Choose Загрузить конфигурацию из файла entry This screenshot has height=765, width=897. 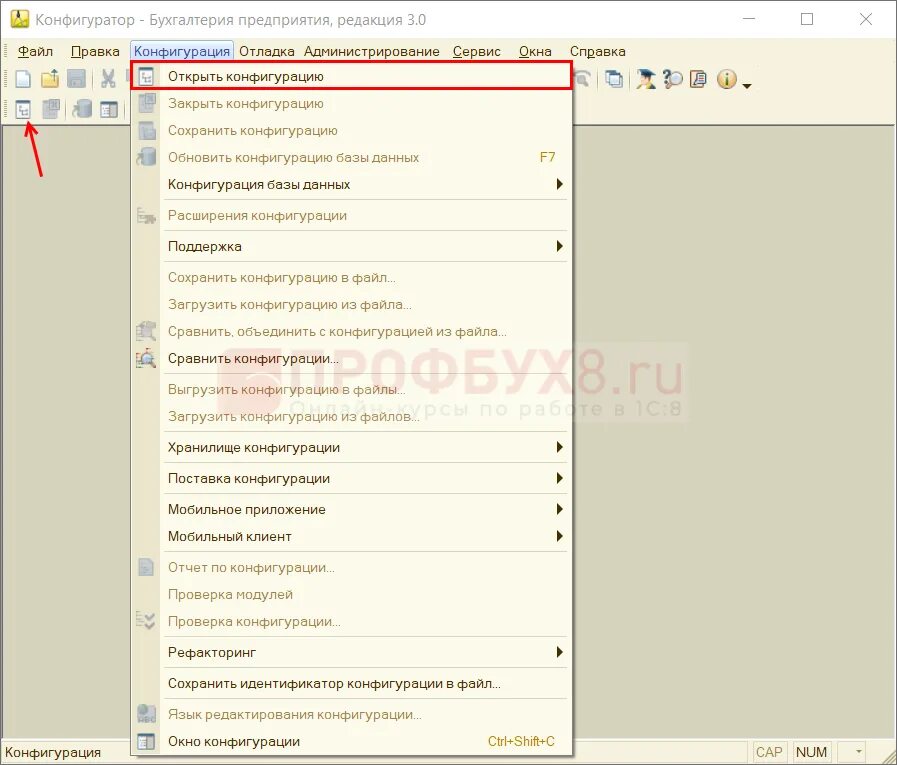pos(351,304)
